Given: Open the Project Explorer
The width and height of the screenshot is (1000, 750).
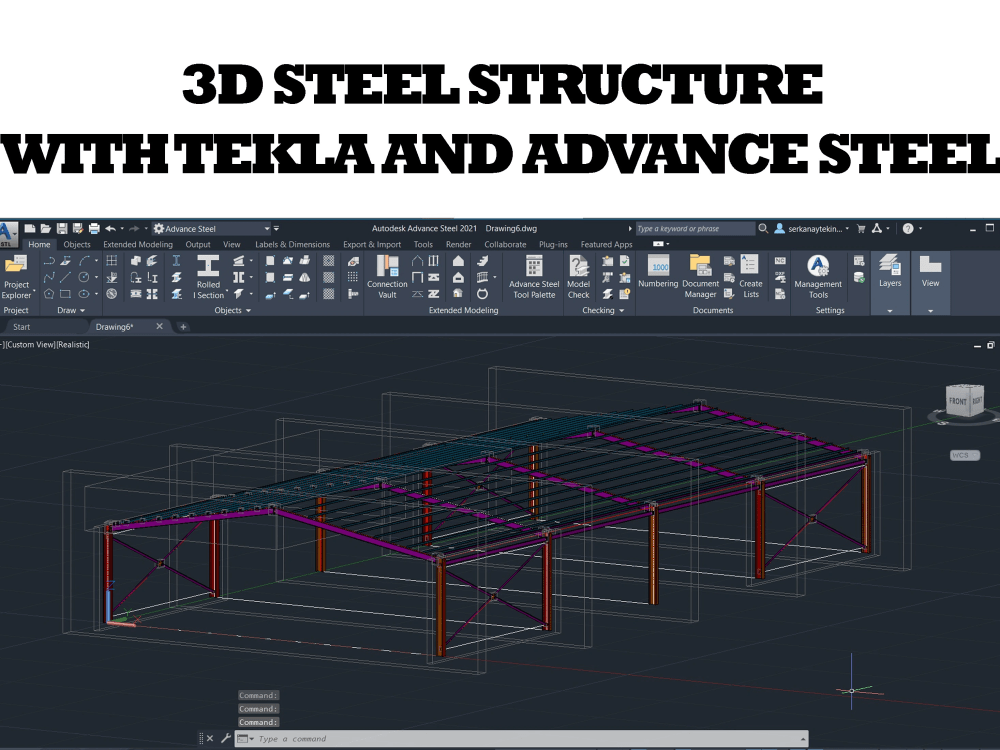Looking at the screenshot, I should pyautogui.click(x=16, y=272).
